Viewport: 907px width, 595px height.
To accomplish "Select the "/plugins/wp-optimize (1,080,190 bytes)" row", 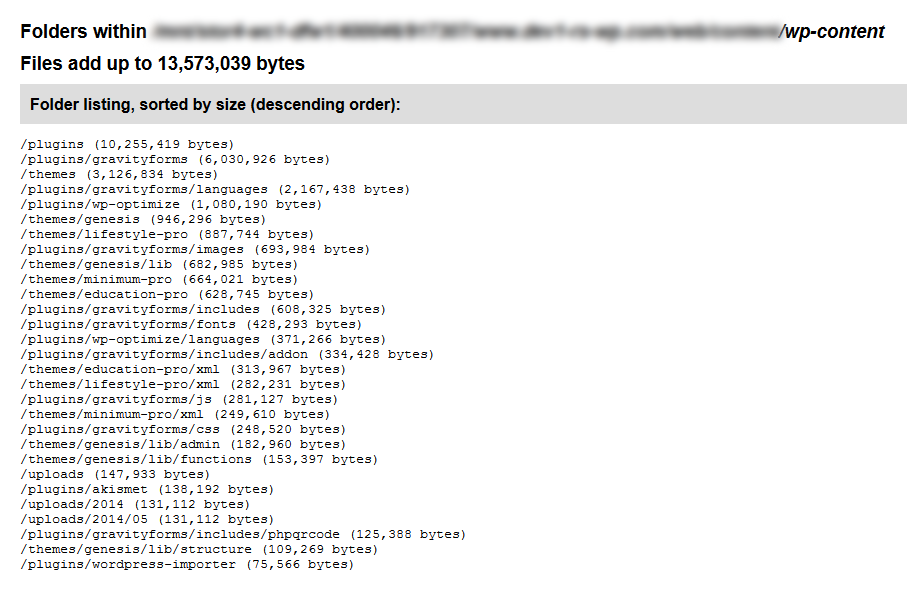I will click(x=171, y=204).
